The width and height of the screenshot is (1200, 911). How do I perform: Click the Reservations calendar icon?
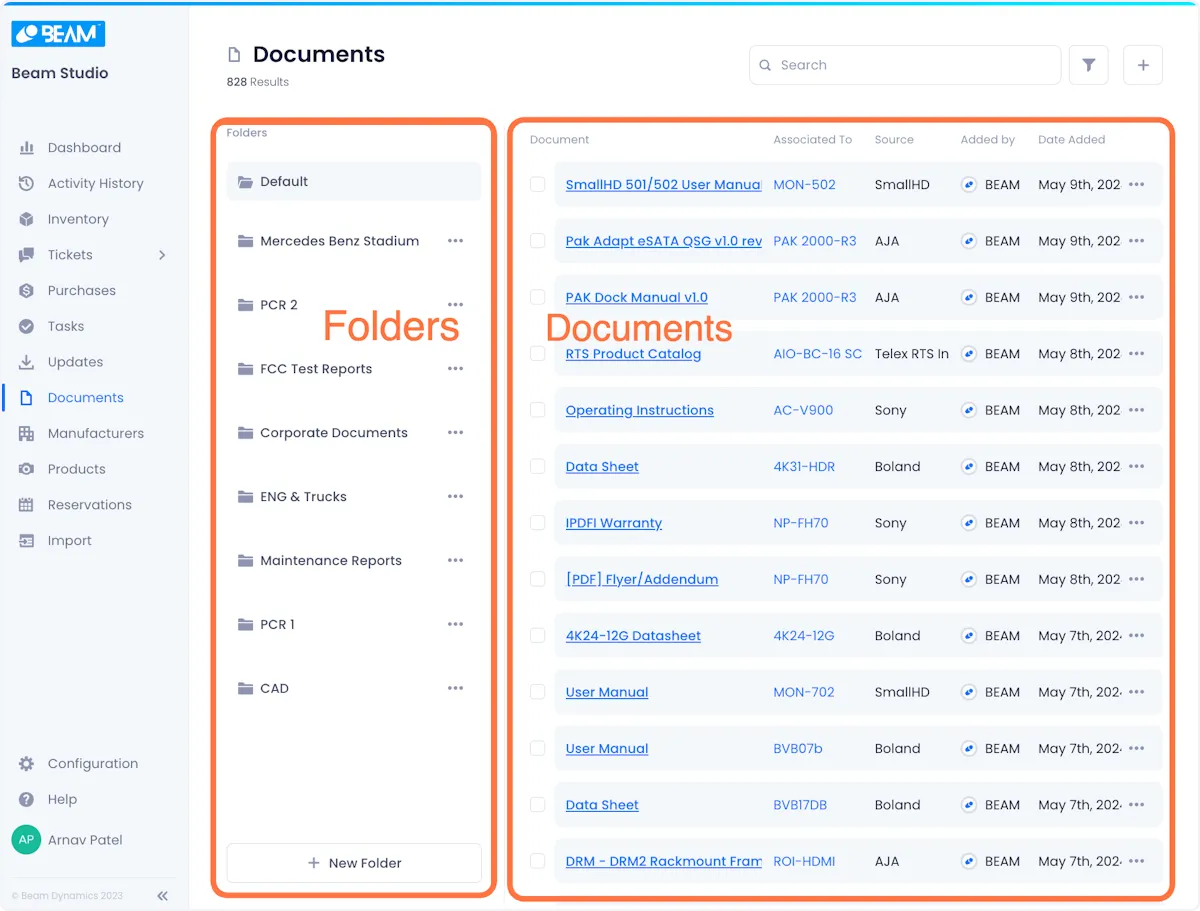pyautogui.click(x=27, y=505)
